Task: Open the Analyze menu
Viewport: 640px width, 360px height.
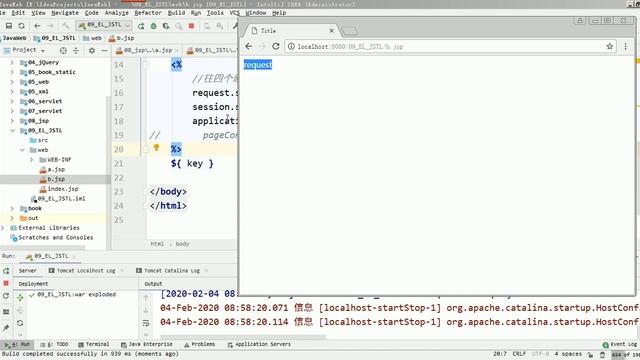Action: pos(116,13)
